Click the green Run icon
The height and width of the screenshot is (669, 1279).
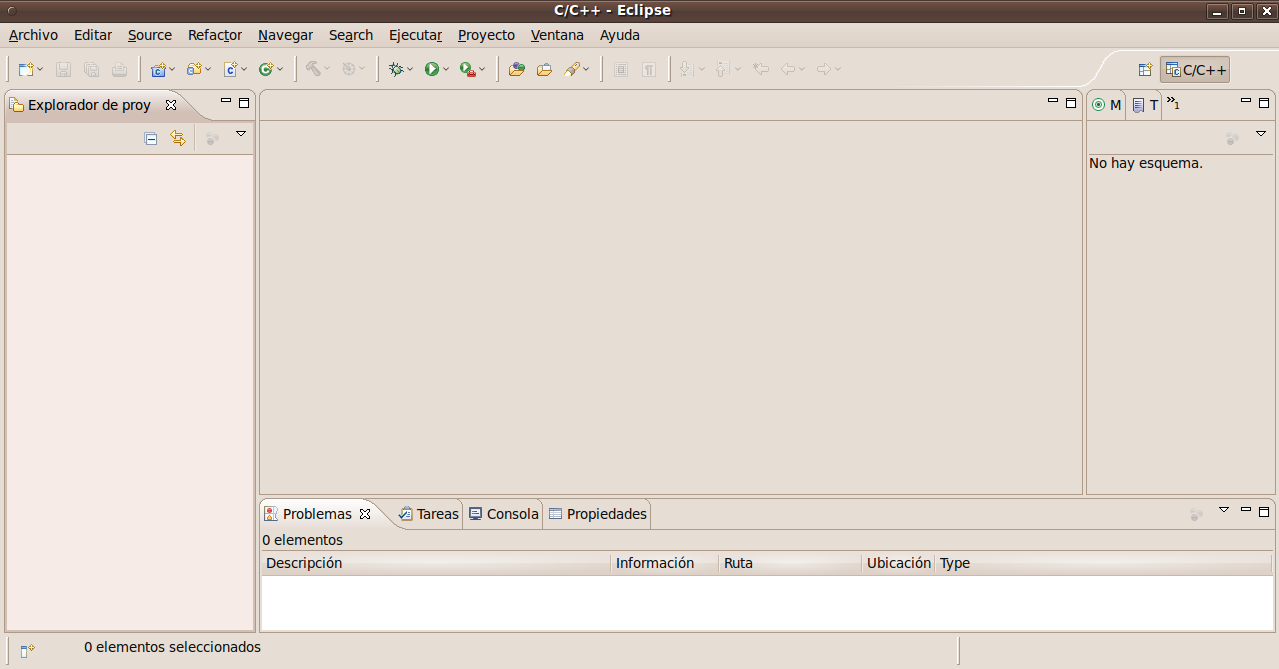[x=431, y=70]
